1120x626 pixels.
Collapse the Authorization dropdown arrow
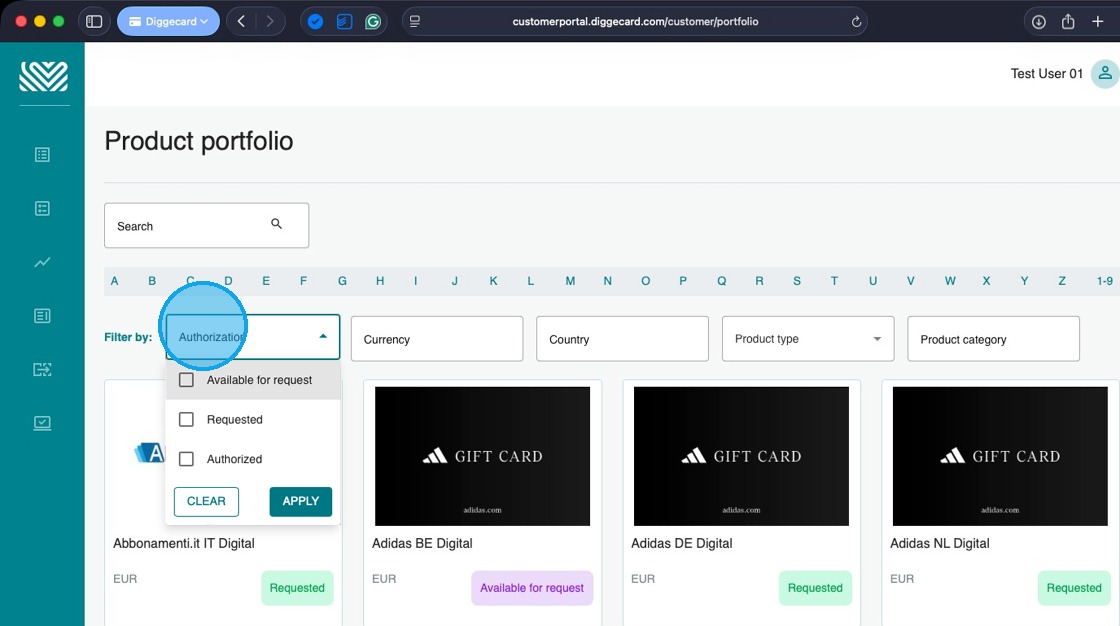323,337
